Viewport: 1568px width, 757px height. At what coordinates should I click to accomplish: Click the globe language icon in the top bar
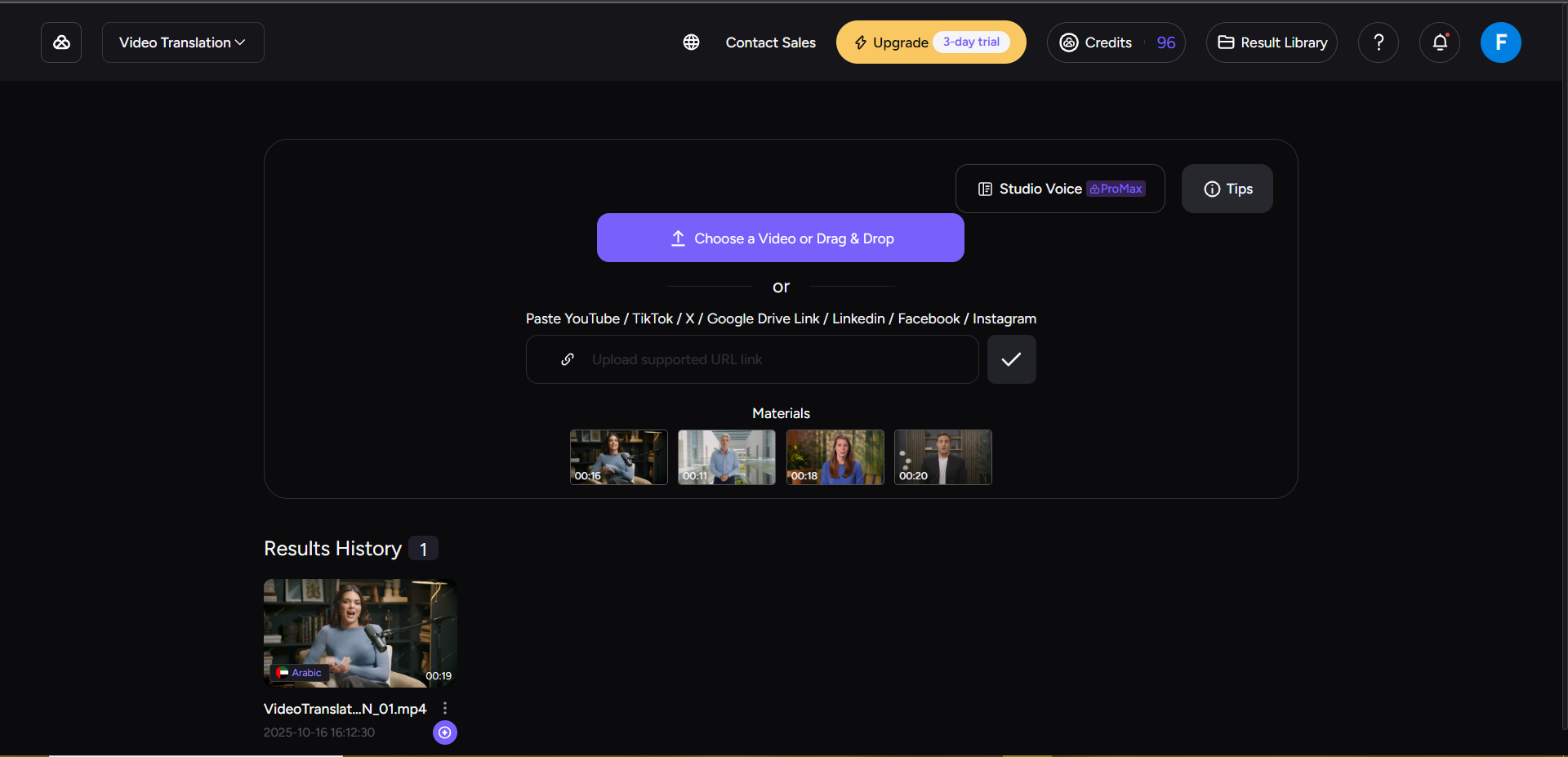pyautogui.click(x=690, y=42)
